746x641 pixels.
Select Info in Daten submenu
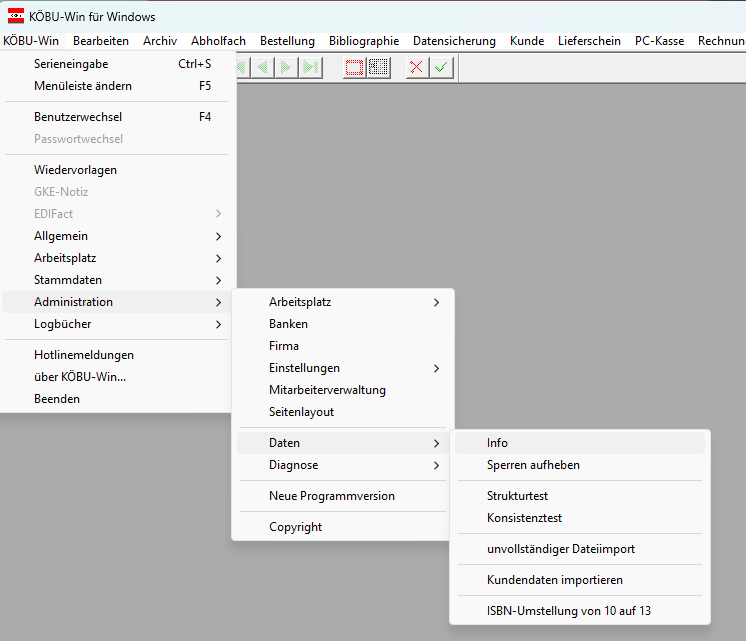[x=580, y=443]
